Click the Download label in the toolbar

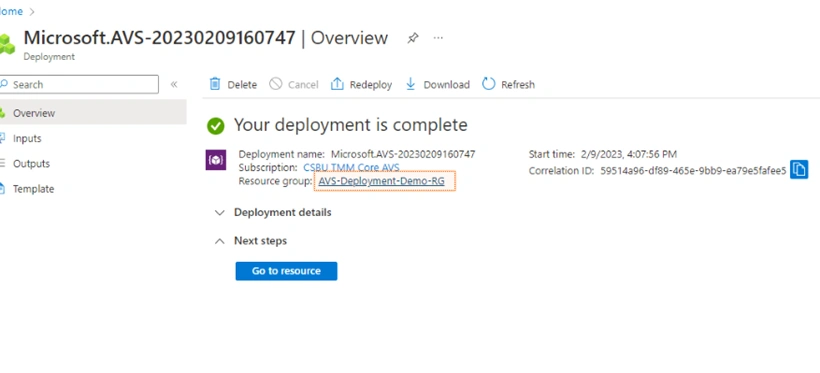pyautogui.click(x=447, y=85)
